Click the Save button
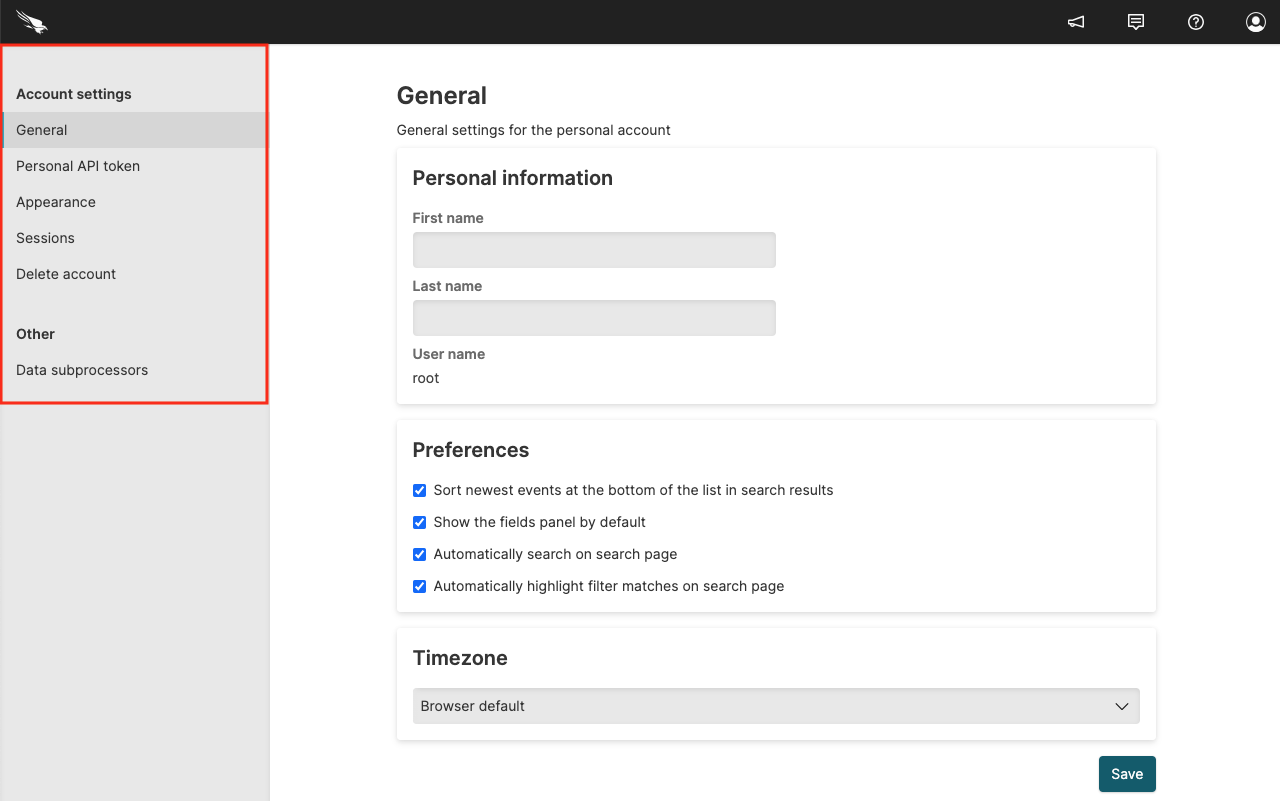 pyautogui.click(x=1127, y=774)
